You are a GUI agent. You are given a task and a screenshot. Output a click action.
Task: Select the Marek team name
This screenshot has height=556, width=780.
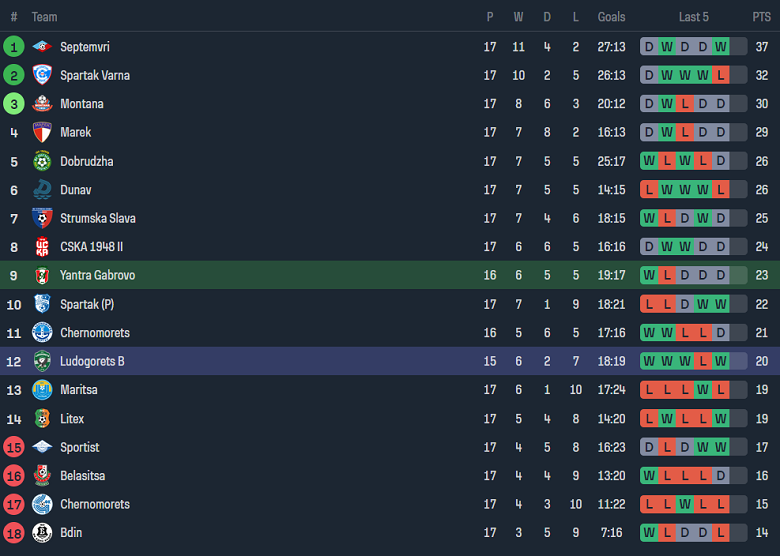coord(76,132)
